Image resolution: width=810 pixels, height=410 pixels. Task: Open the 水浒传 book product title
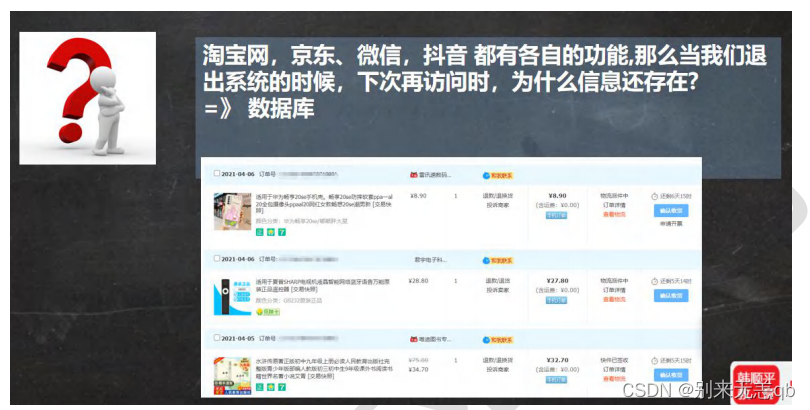(324, 369)
